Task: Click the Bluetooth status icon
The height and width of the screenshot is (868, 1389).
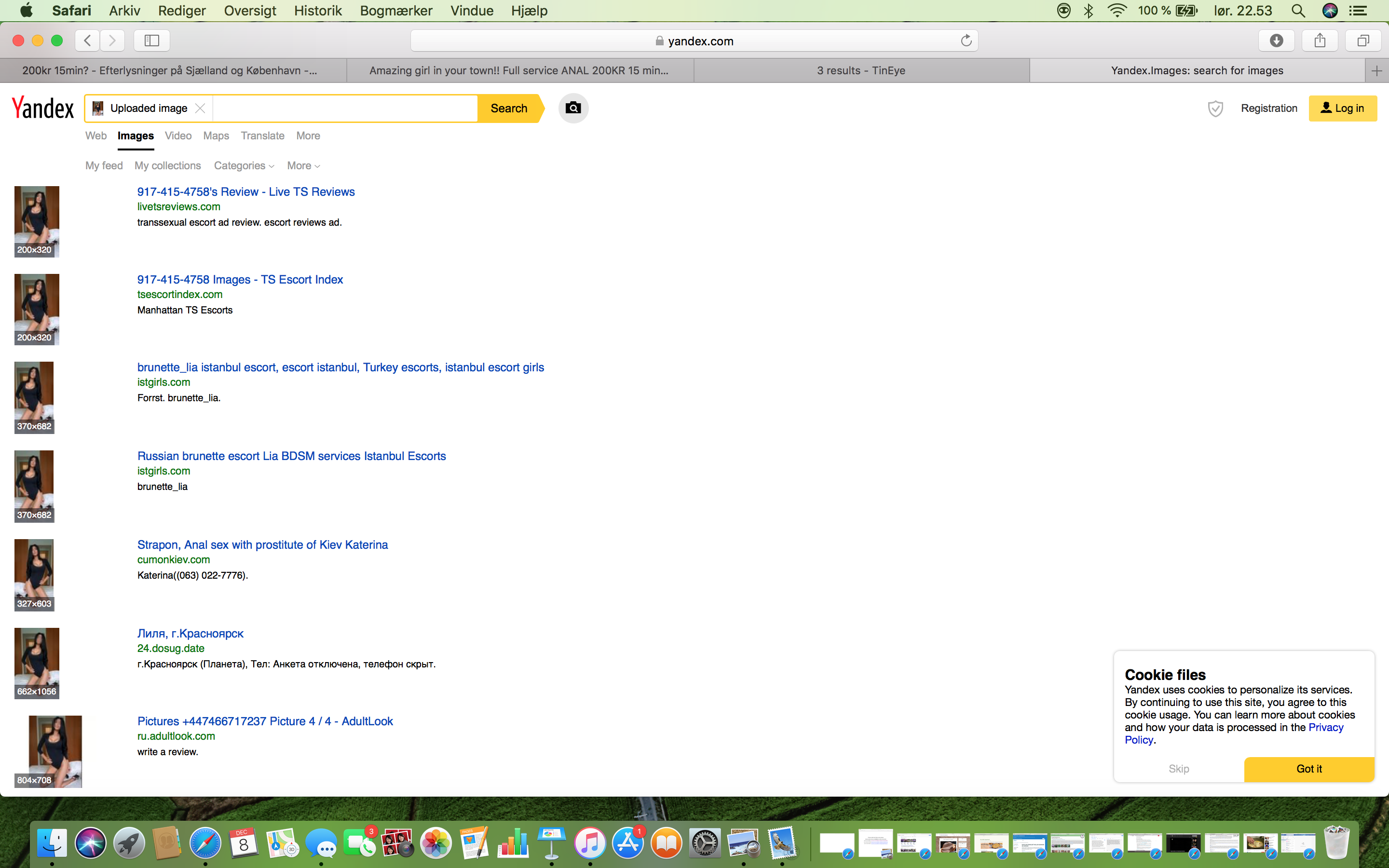Action: point(1088,10)
